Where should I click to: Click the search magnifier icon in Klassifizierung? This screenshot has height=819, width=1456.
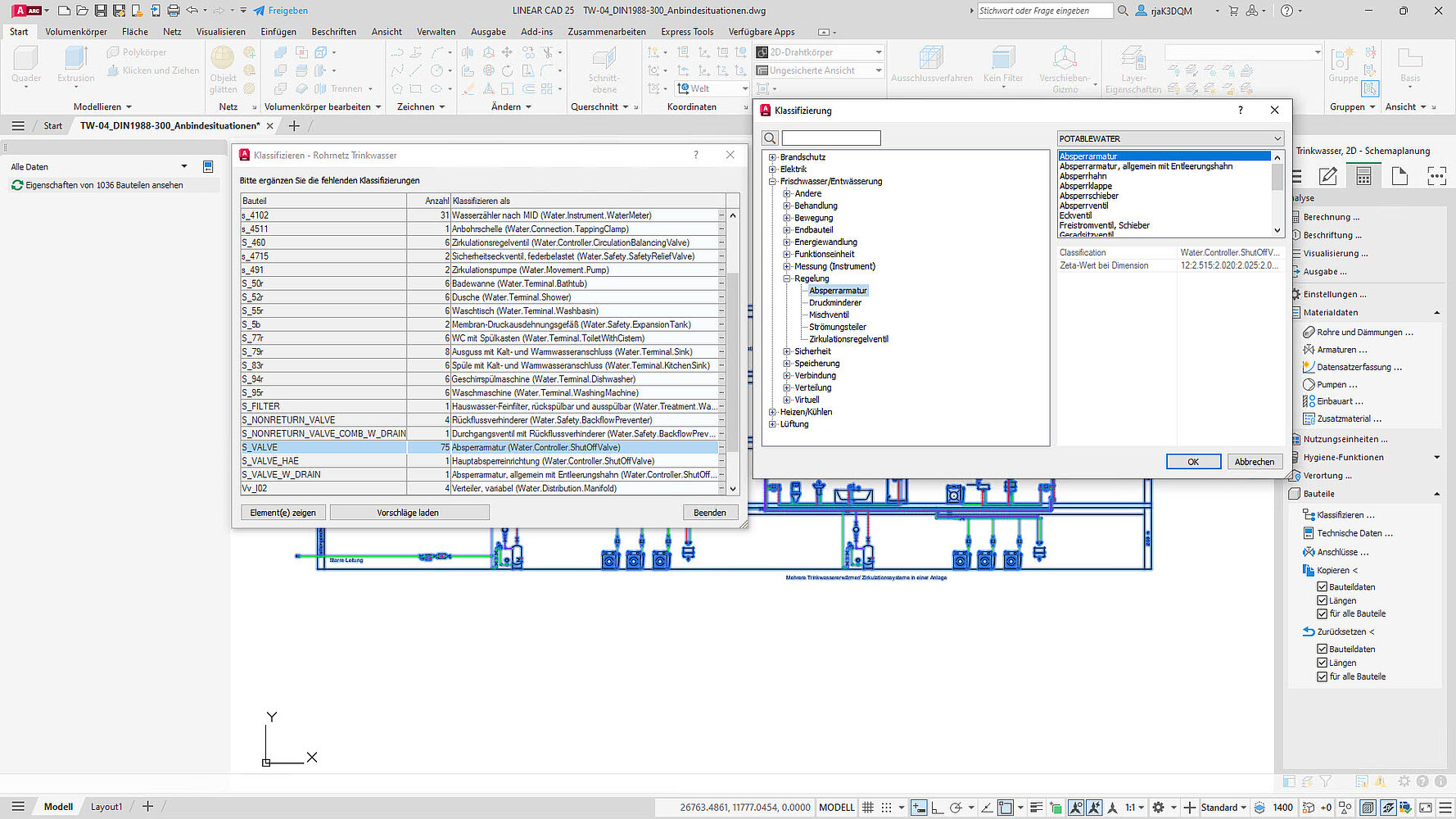tap(770, 138)
